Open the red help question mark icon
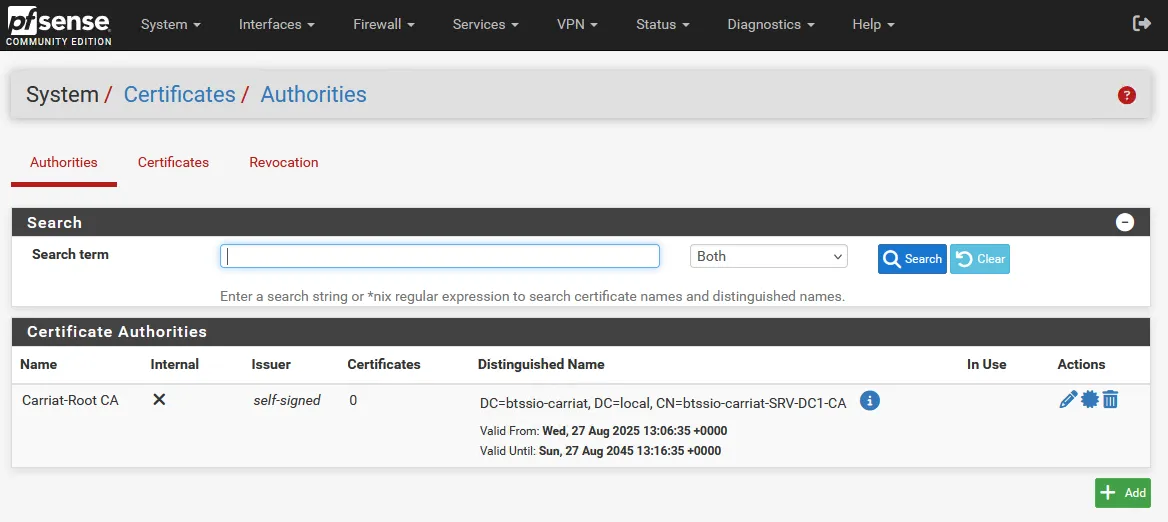The image size is (1168, 522). click(1127, 95)
